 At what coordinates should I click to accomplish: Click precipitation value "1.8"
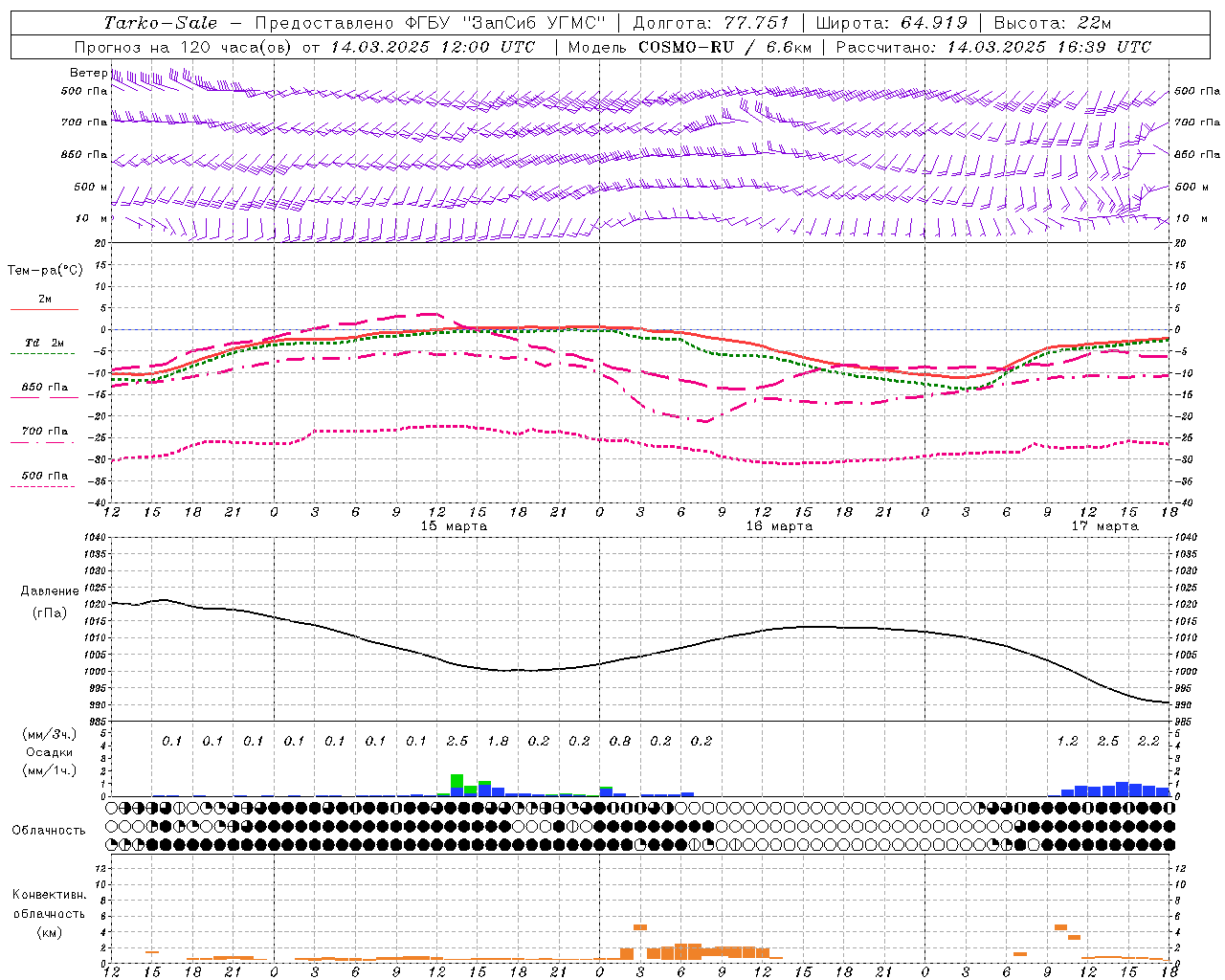click(498, 741)
